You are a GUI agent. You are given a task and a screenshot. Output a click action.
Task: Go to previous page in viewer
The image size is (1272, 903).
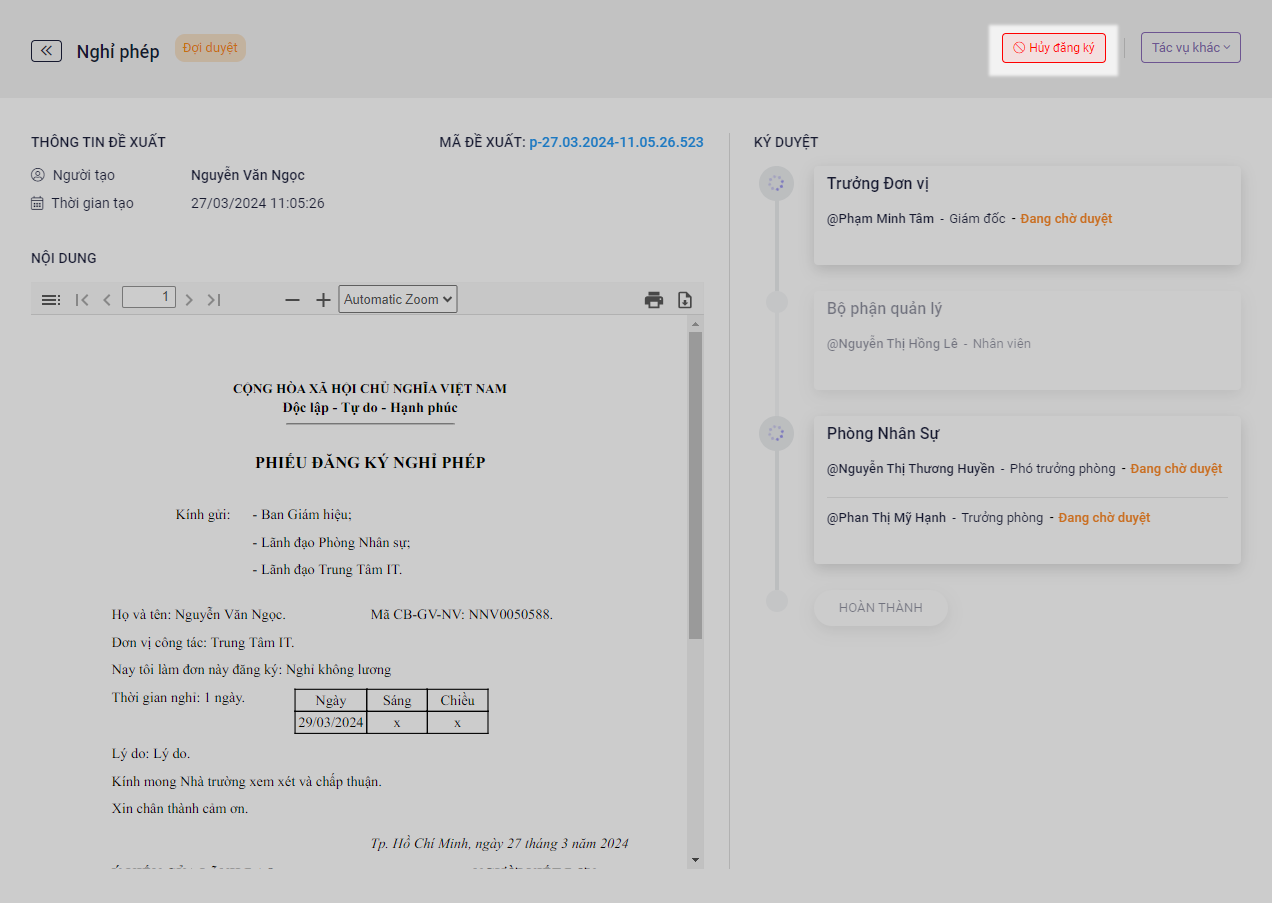[x=107, y=299]
